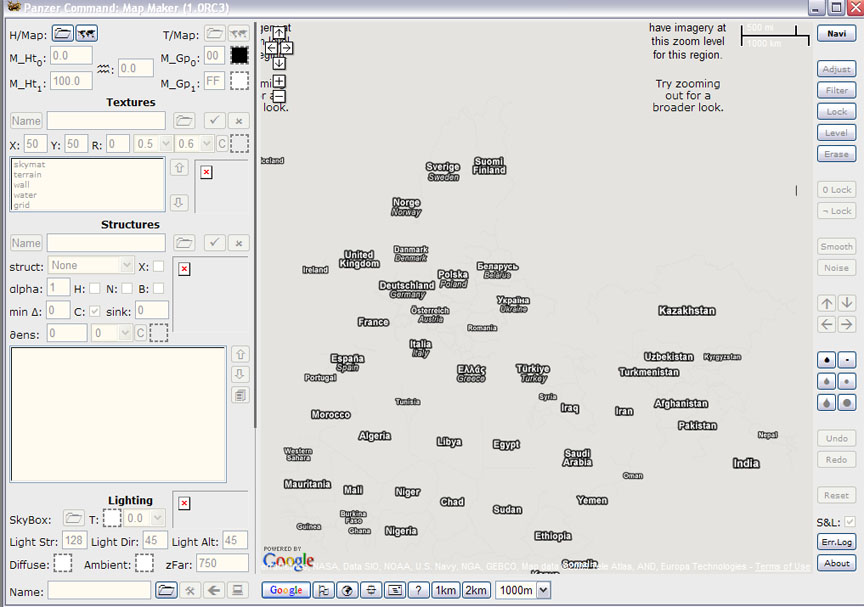Click the Ambient color swatch

click(x=144, y=563)
